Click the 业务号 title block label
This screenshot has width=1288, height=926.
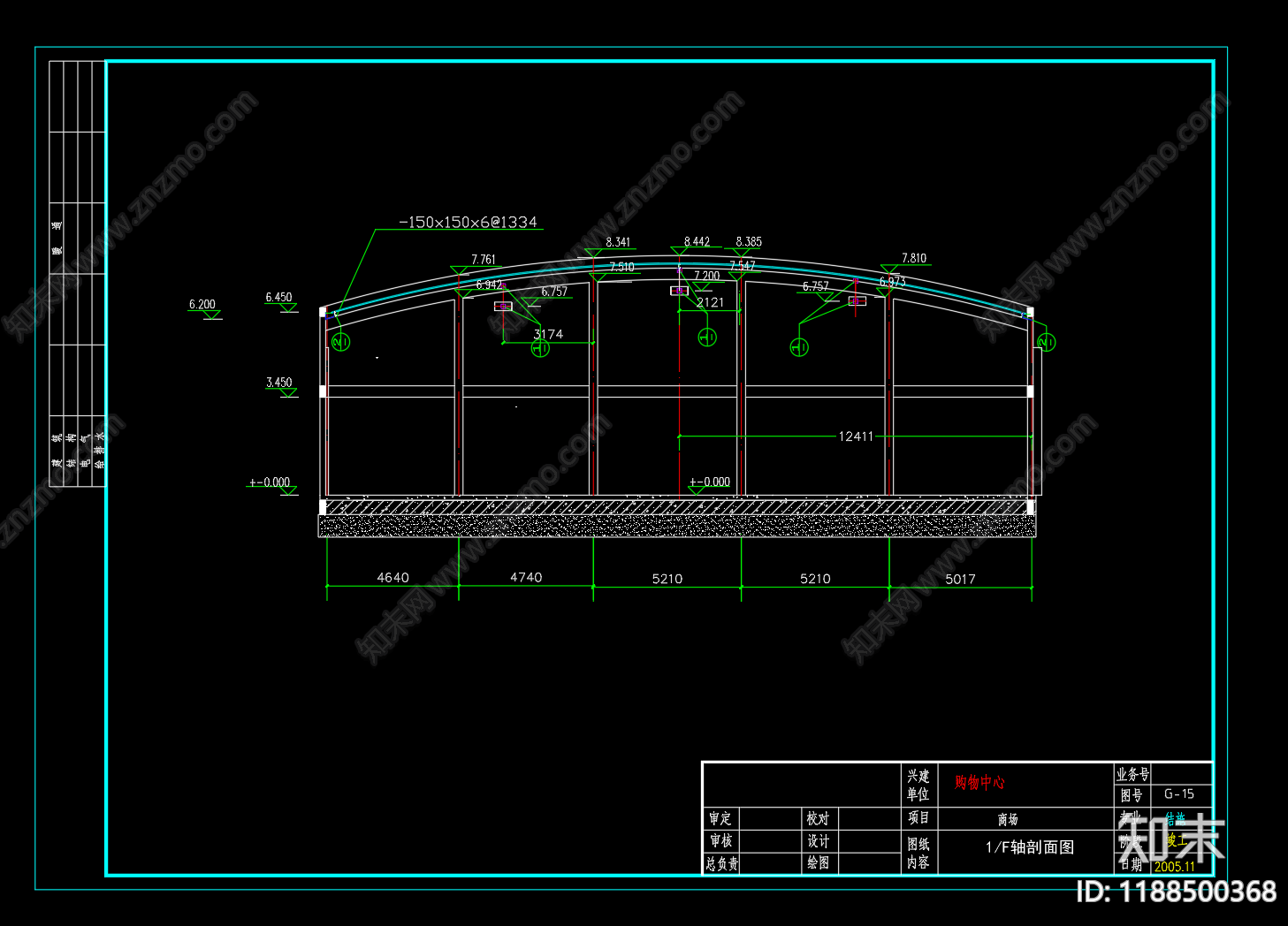[x=1132, y=775]
